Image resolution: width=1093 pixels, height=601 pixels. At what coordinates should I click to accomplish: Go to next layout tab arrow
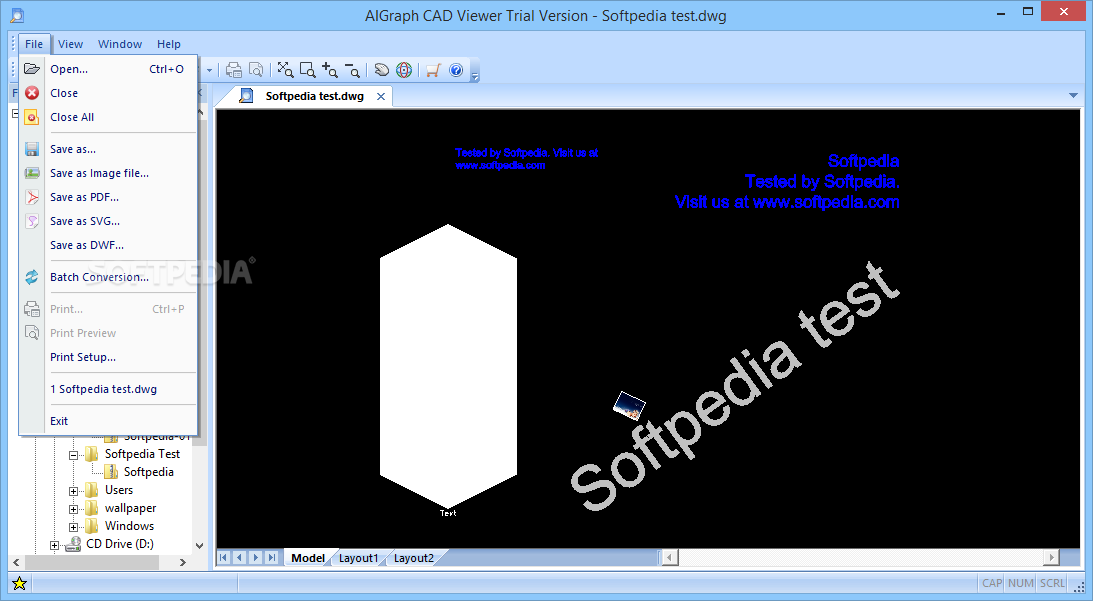point(256,557)
